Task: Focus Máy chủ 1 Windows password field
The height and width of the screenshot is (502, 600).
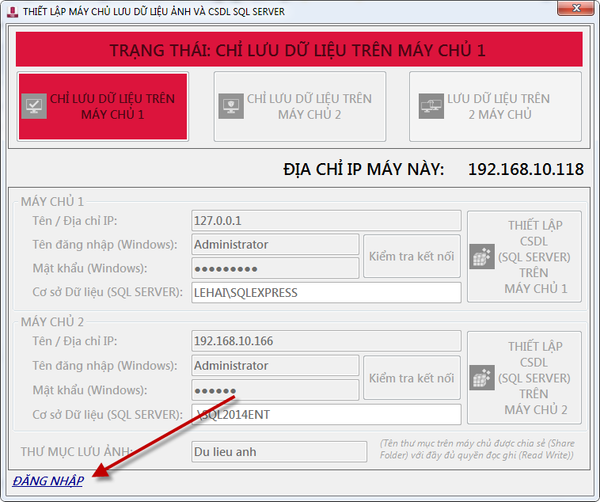Action: point(275,268)
